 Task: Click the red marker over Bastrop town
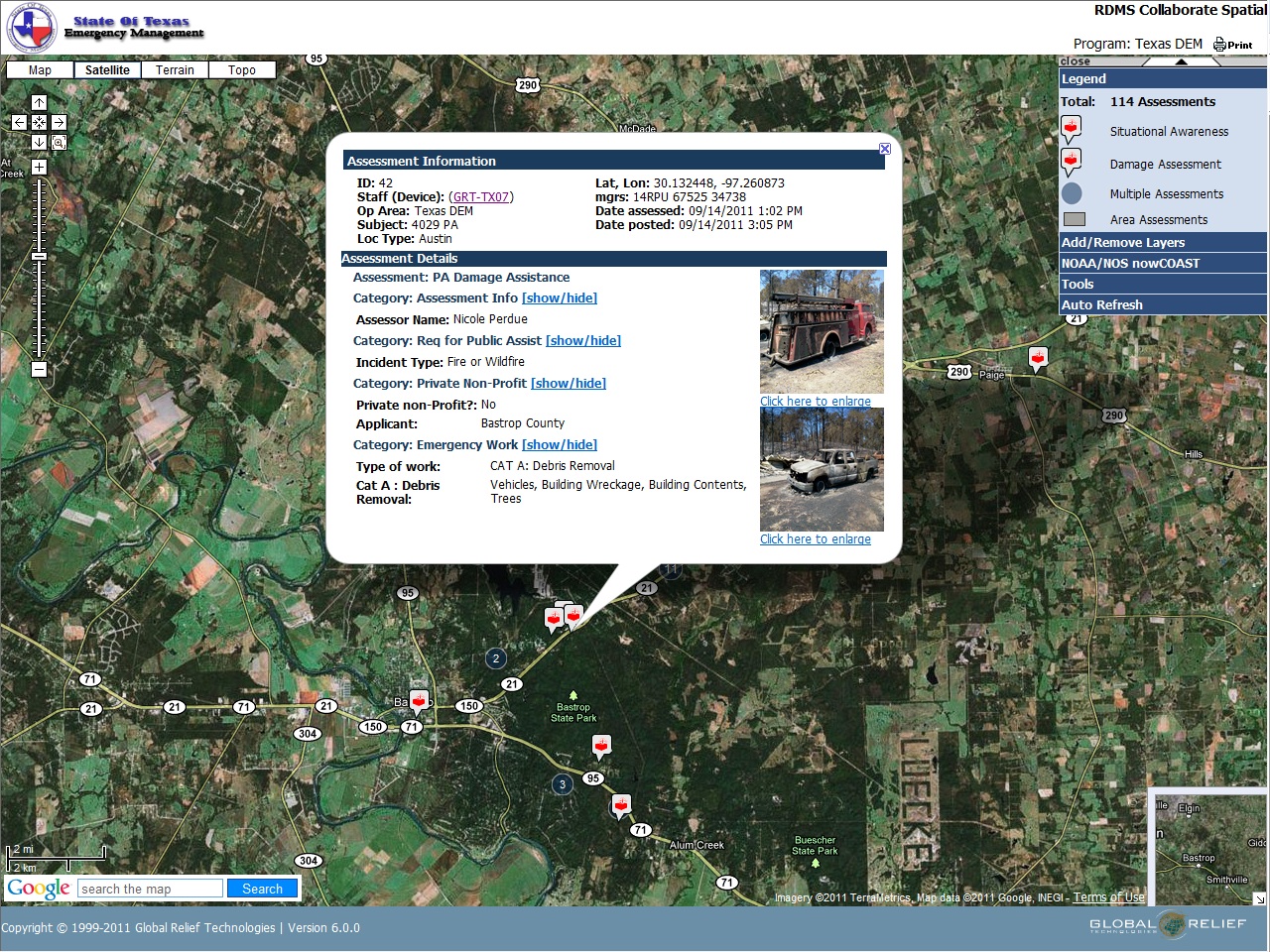pos(419,703)
